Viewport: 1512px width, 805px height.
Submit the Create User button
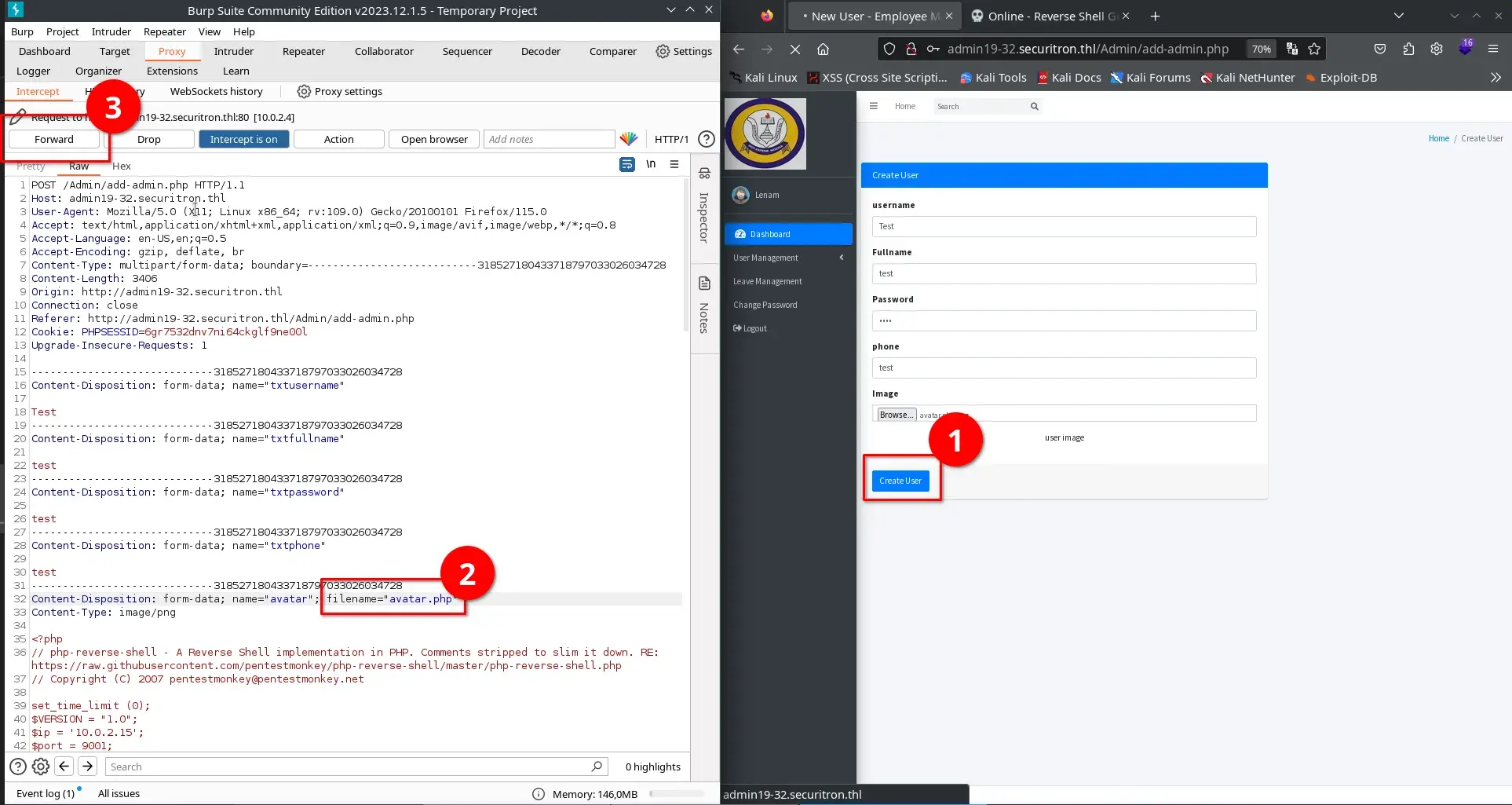pyautogui.click(x=900, y=481)
